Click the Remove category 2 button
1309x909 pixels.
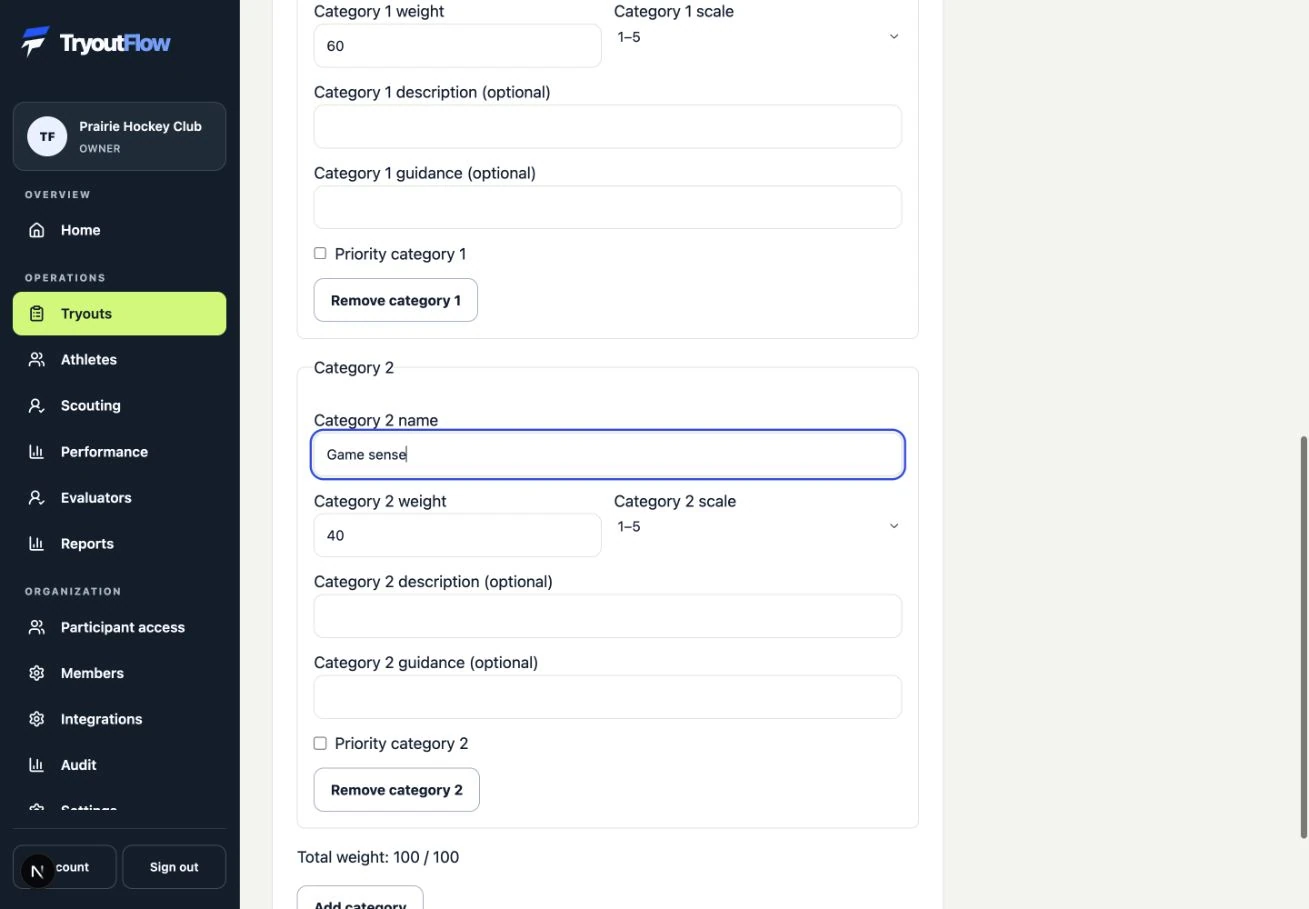(x=397, y=790)
